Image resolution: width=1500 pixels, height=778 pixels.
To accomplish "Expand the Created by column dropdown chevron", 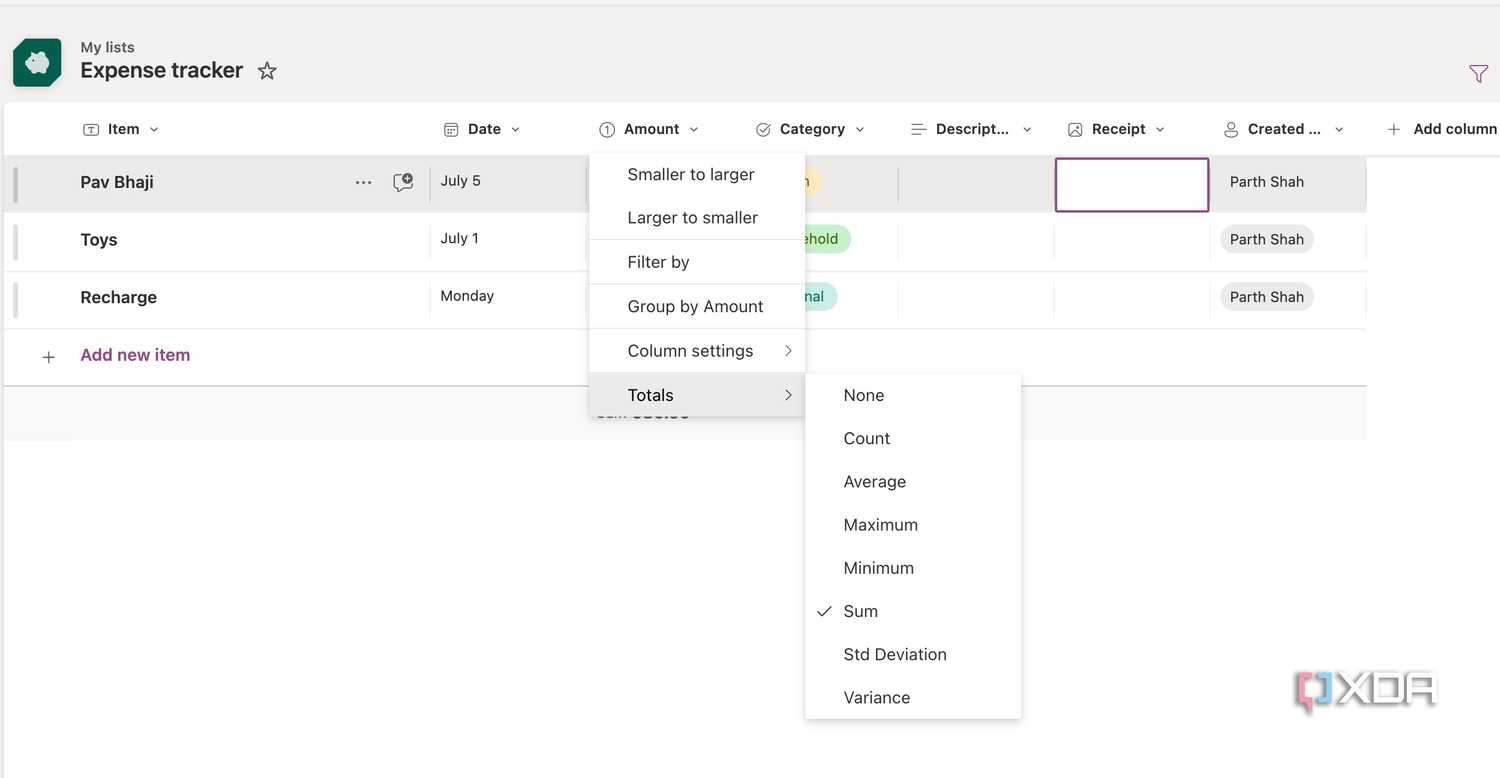I will [1339, 130].
